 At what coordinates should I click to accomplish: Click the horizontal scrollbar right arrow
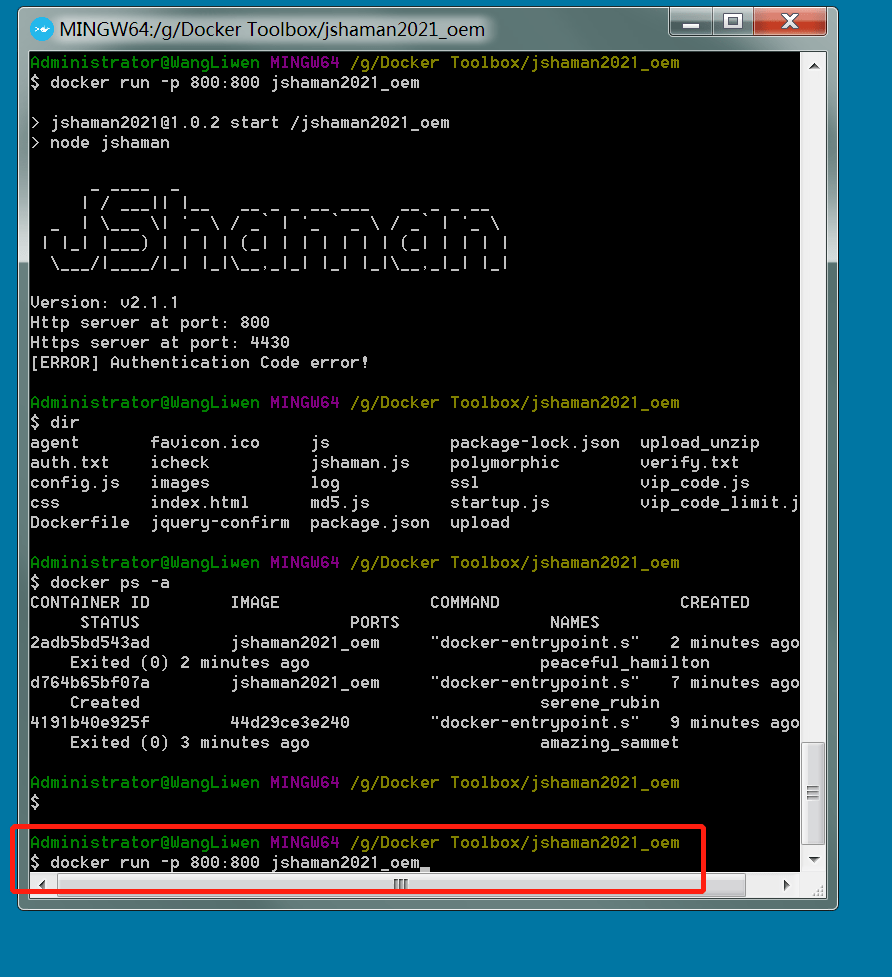pyautogui.click(x=785, y=884)
